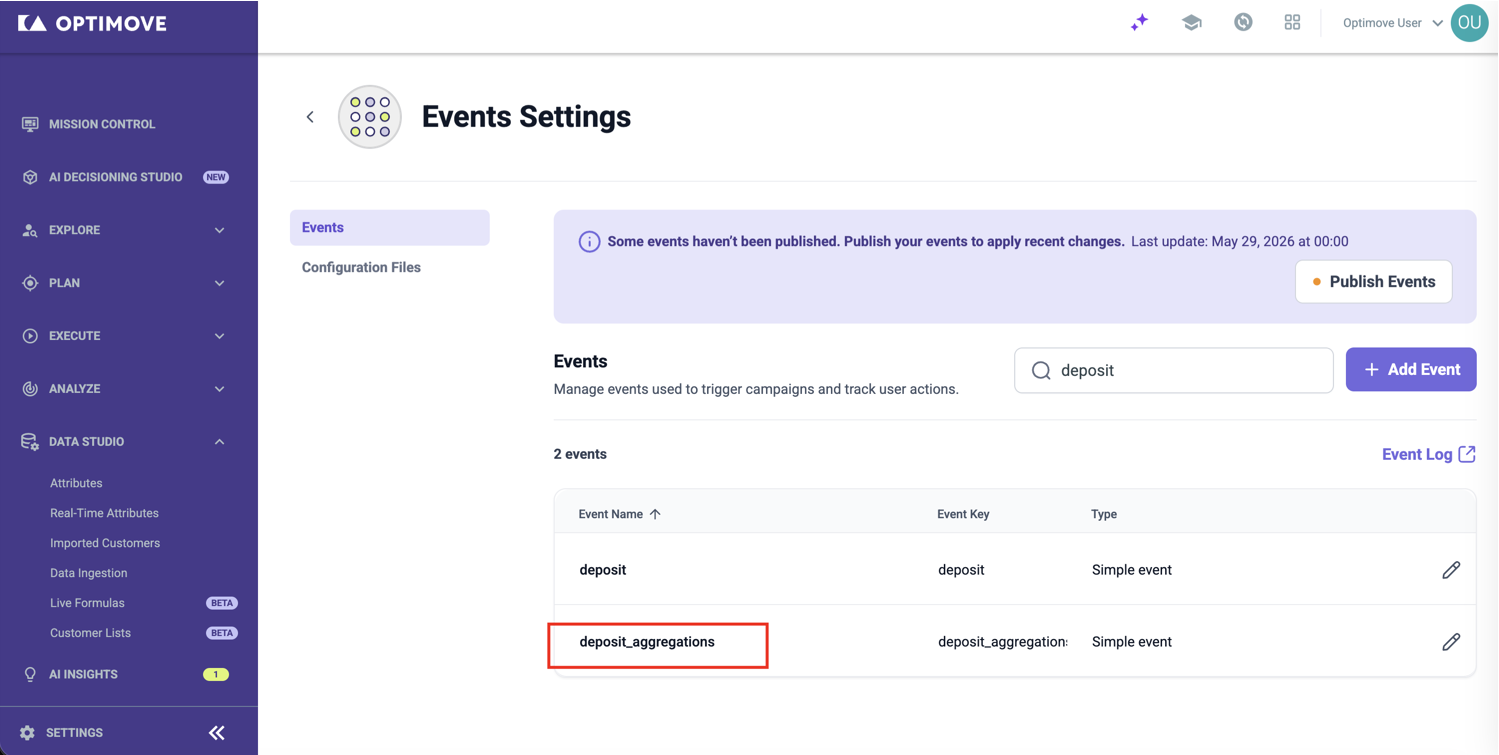Expand the Explore menu

(x=124, y=230)
